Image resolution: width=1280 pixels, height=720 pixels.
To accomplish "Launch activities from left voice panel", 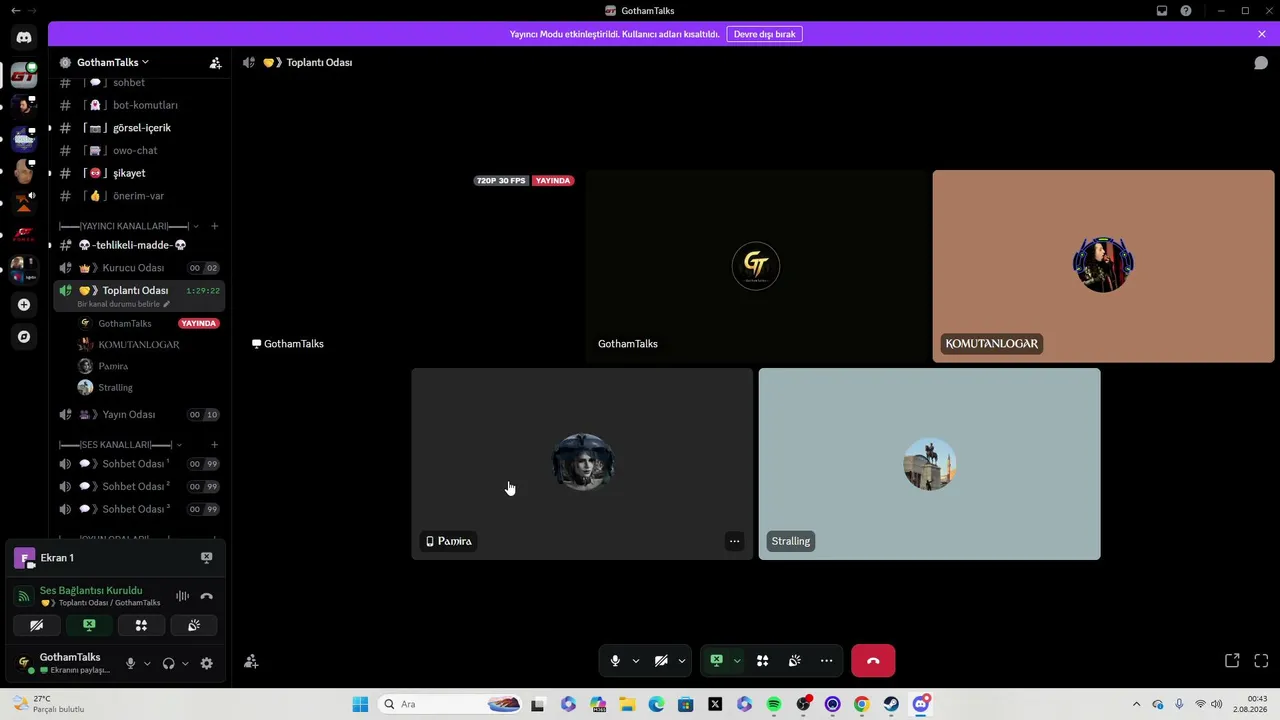I will pyautogui.click(x=141, y=625).
